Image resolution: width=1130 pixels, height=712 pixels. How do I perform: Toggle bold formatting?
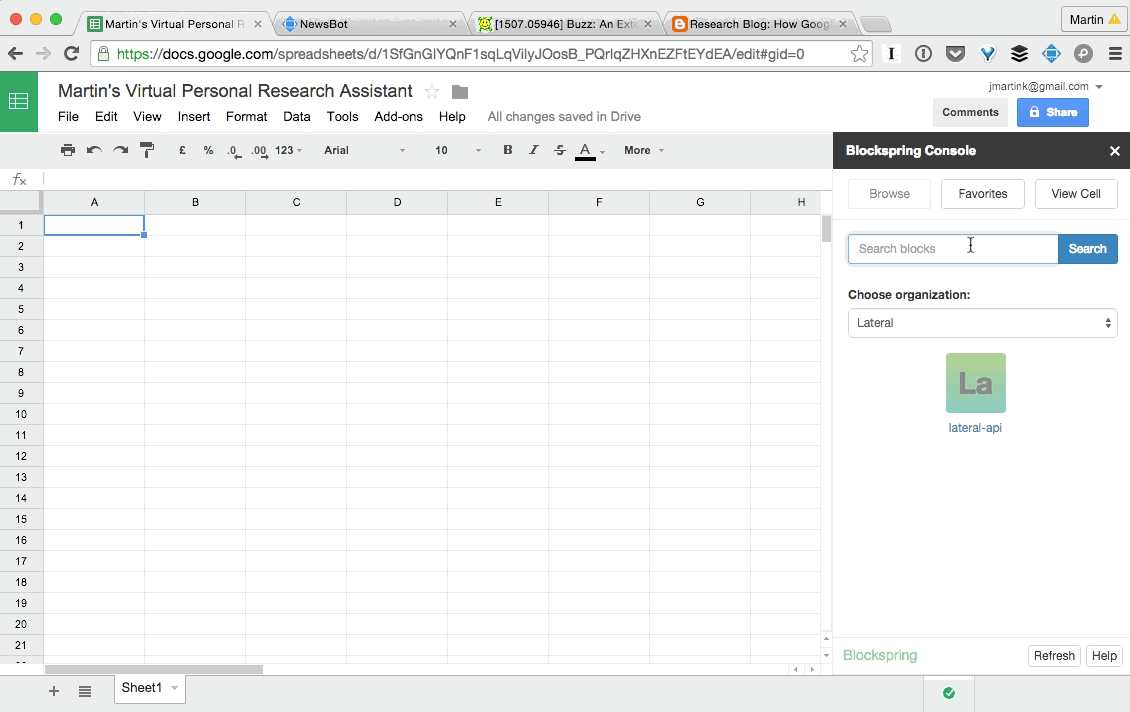coord(507,150)
